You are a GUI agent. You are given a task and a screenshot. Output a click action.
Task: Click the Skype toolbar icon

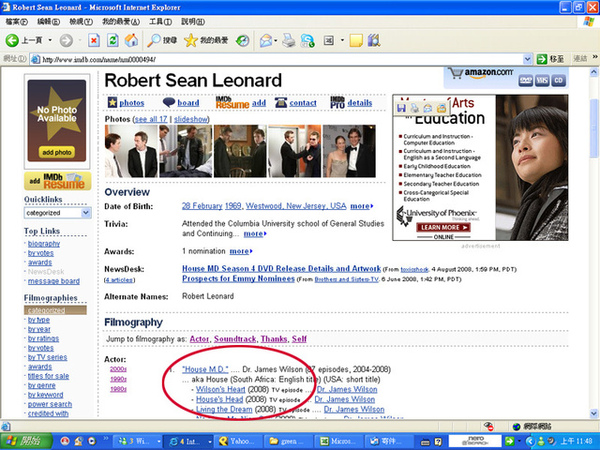click(307, 40)
